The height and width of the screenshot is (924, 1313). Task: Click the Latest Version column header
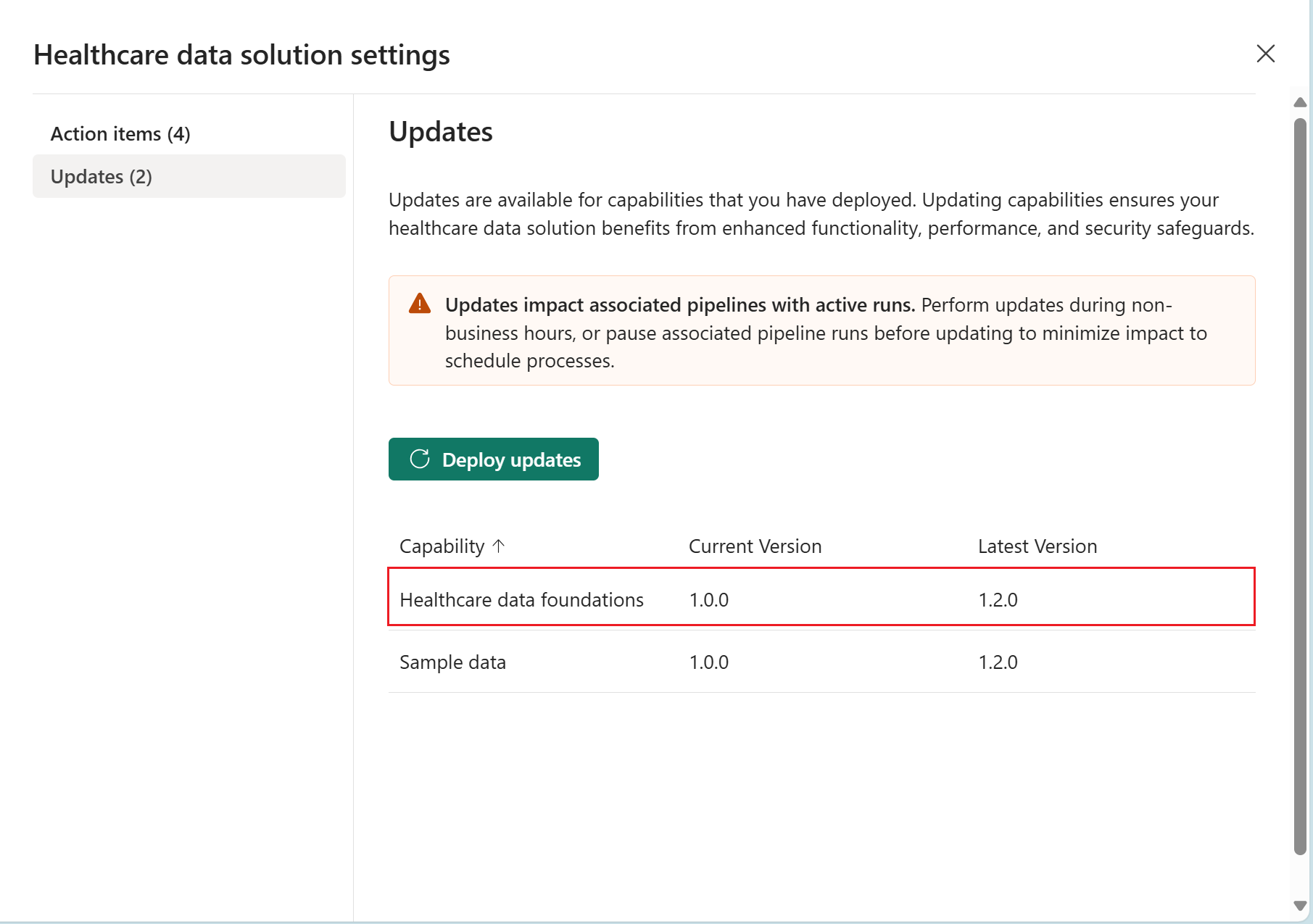(1037, 546)
